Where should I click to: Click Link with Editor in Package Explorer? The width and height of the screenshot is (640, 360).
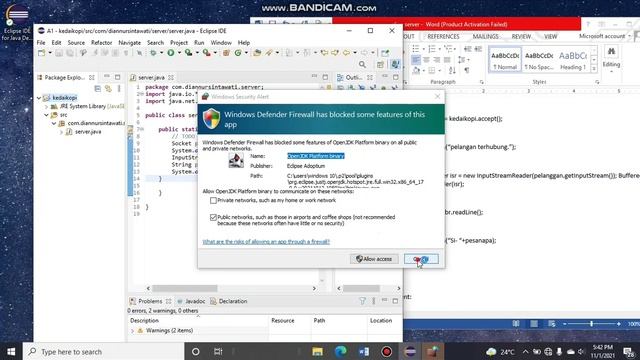click(x=108, y=88)
